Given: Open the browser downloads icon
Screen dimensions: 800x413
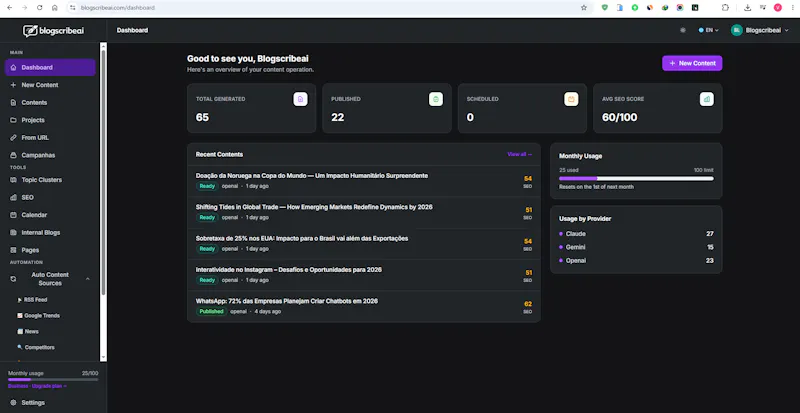Looking at the screenshot, I should click(x=747, y=8).
